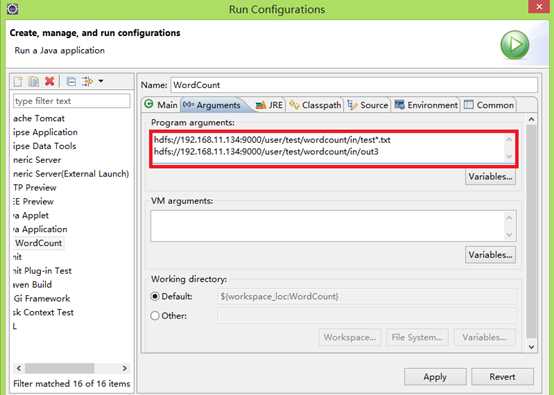Image resolution: width=554 pixels, height=395 pixels.
Task: Create a new launch configuration icon
Action: (x=18, y=82)
